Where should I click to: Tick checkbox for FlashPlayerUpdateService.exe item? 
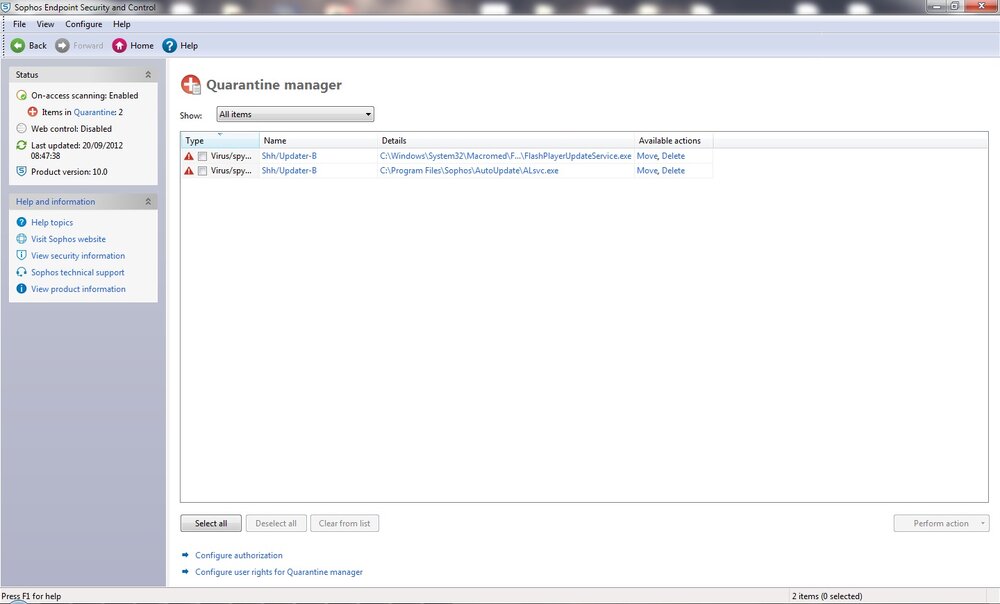[x=202, y=156]
